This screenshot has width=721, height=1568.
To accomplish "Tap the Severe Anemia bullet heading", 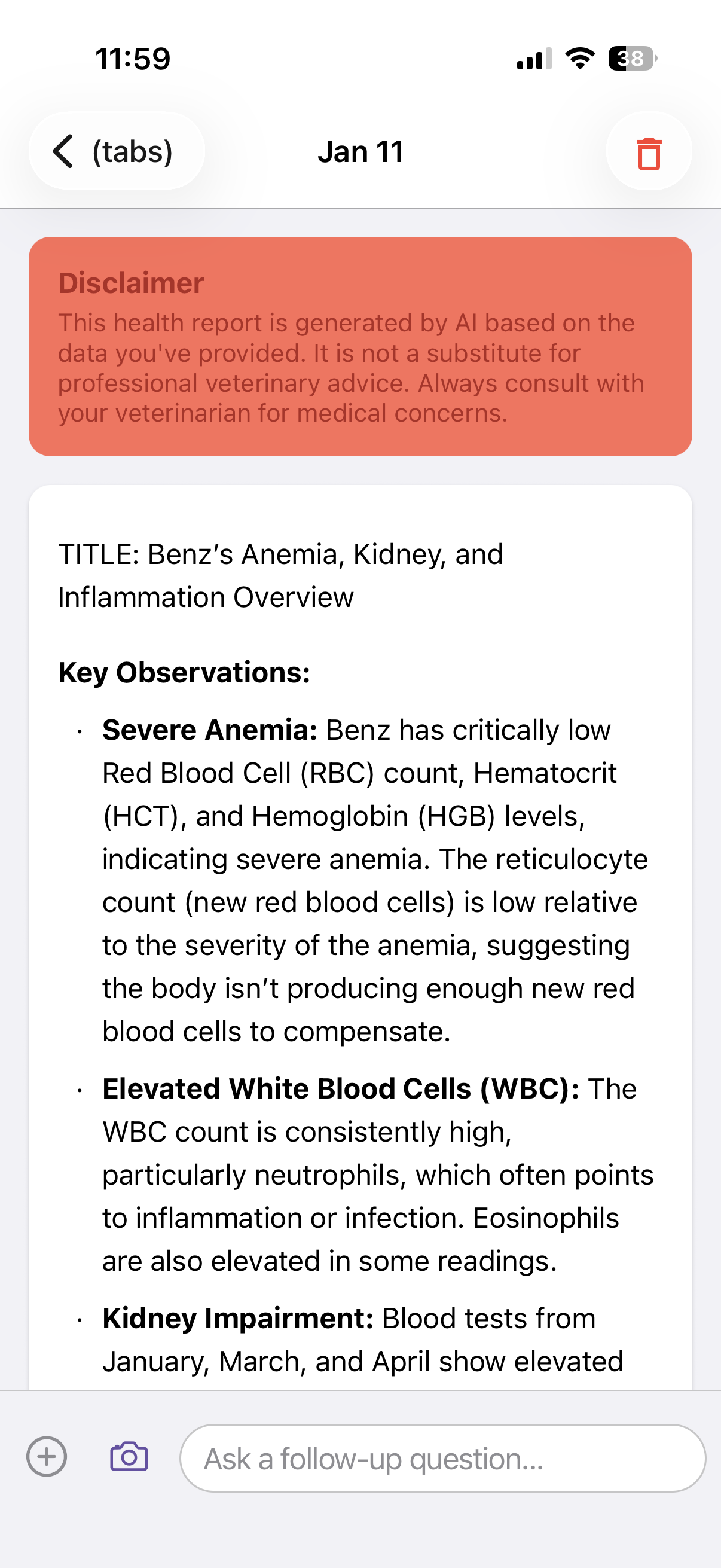I will point(209,730).
